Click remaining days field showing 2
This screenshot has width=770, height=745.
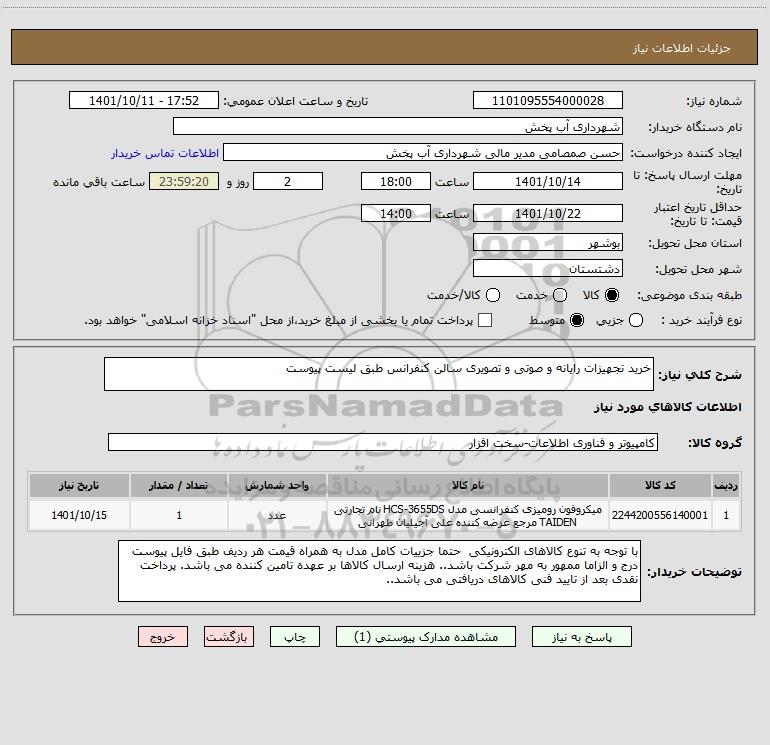click(288, 181)
